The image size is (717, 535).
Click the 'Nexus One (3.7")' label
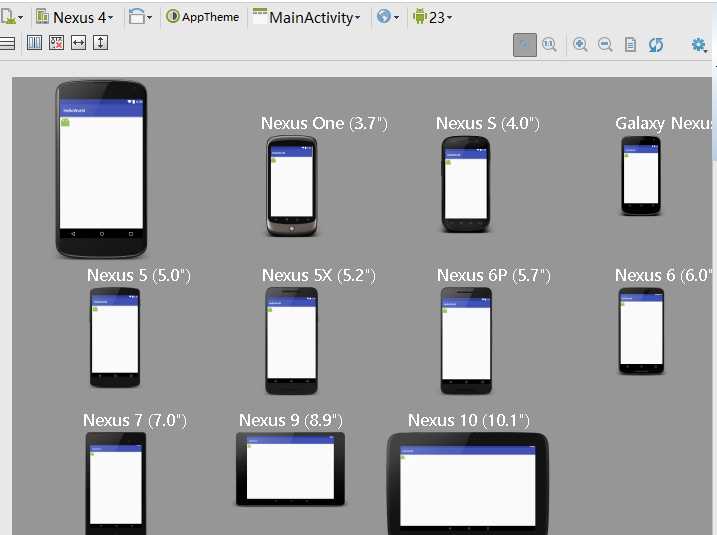[x=324, y=123]
